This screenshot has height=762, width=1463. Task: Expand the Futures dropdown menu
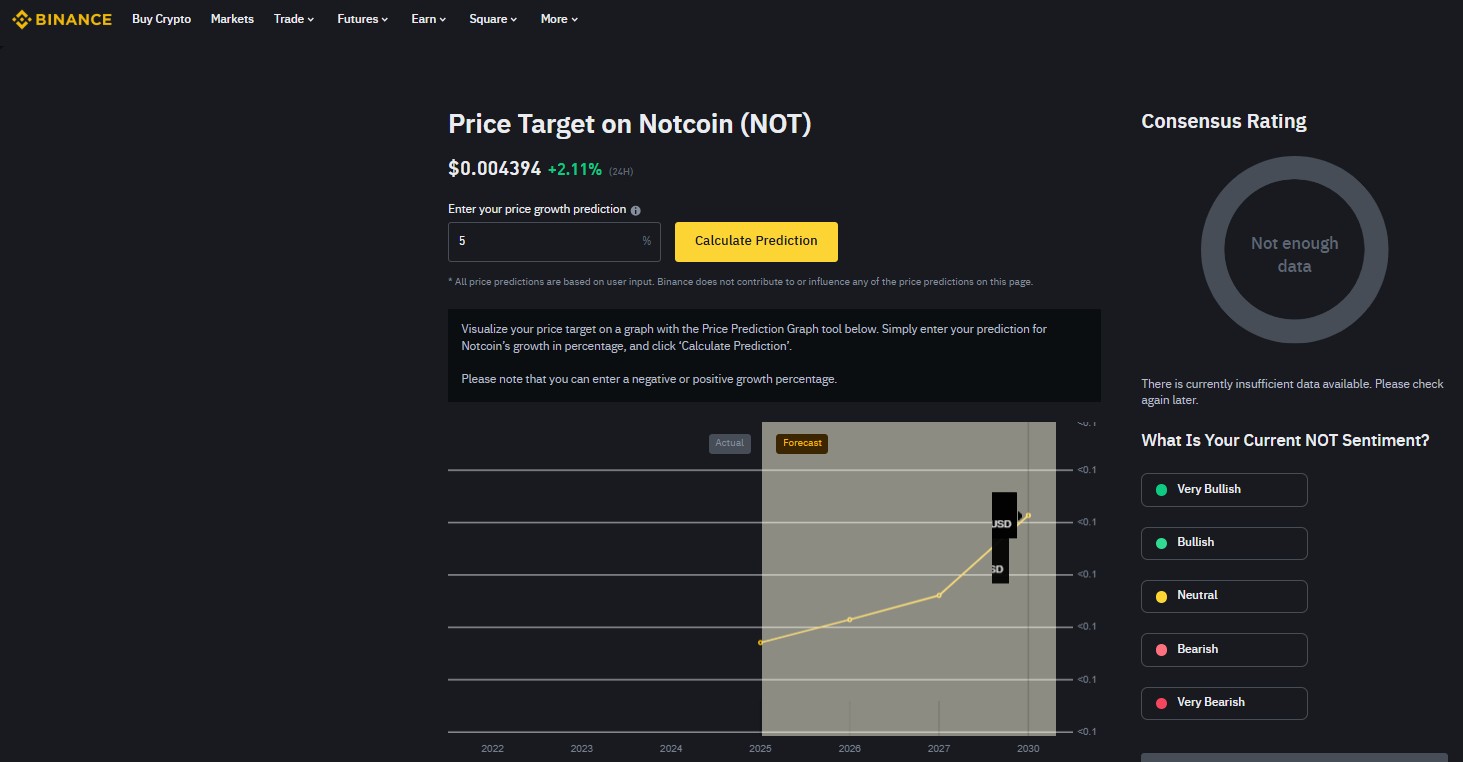363,19
